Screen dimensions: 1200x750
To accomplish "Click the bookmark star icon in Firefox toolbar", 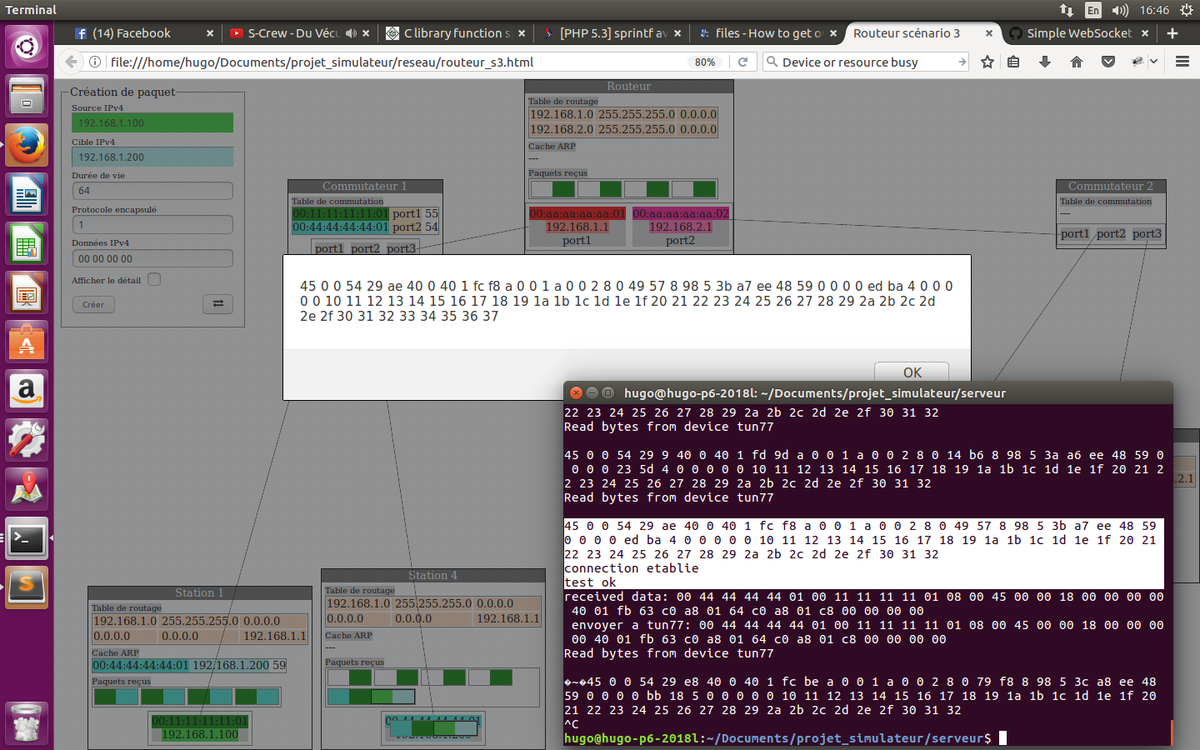I will pyautogui.click(x=988, y=62).
